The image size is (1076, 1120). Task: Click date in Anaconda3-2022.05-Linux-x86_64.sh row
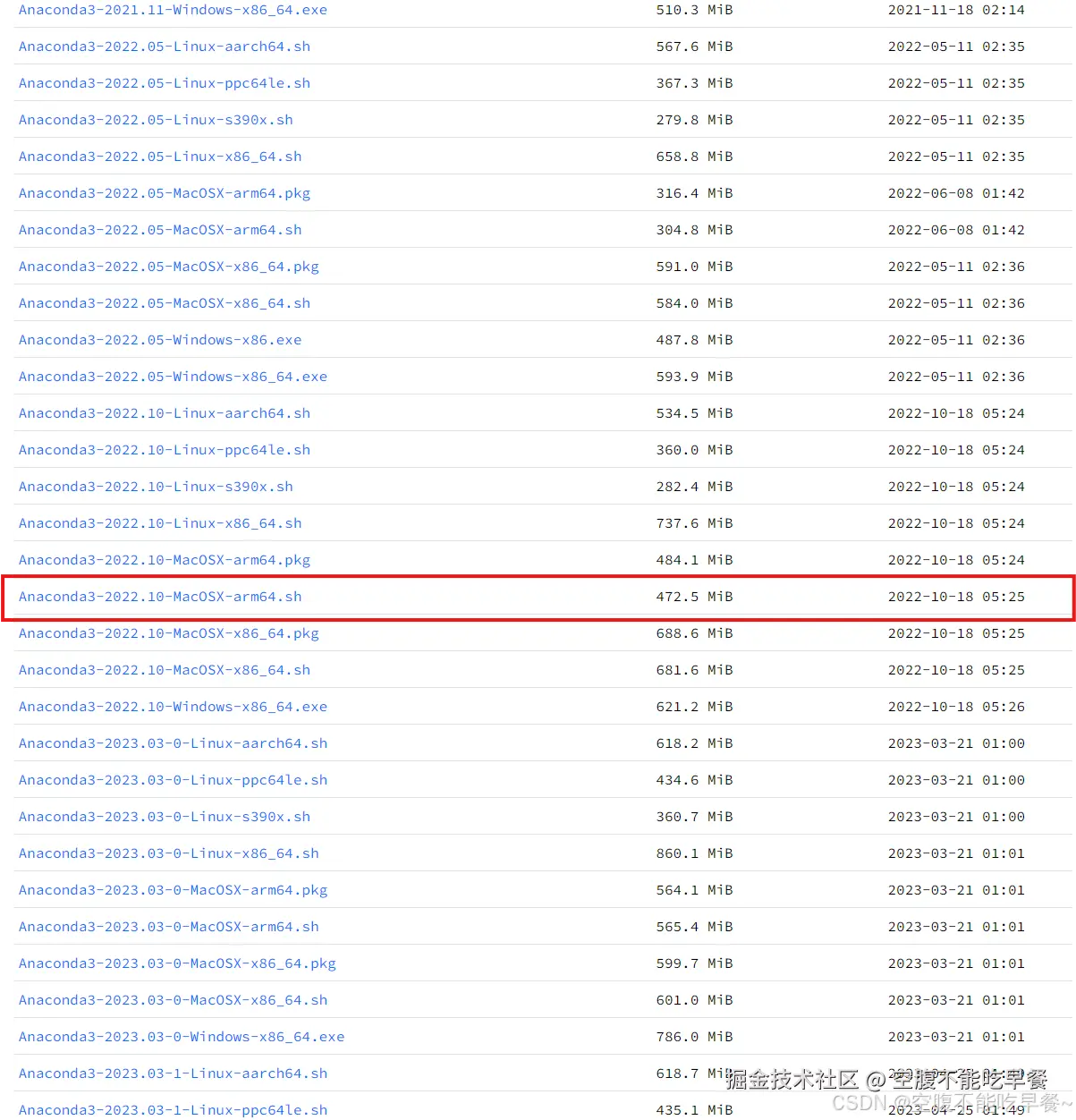[956, 157]
